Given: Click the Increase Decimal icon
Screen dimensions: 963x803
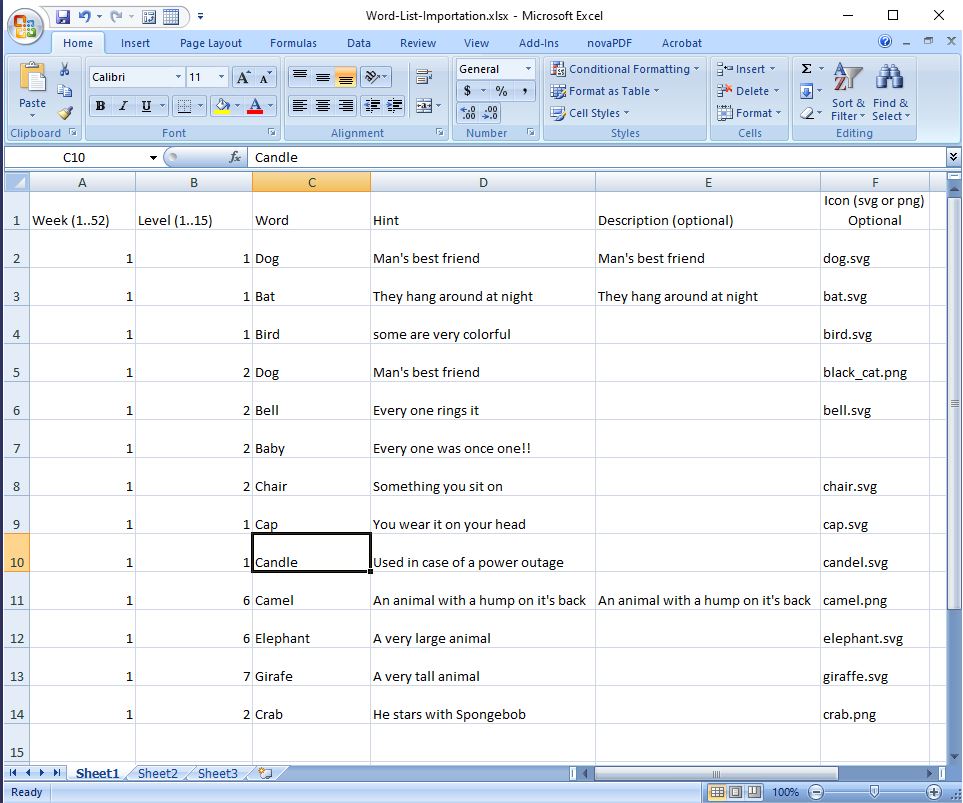Looking at the screenshot, I should [x=467, y=113].
